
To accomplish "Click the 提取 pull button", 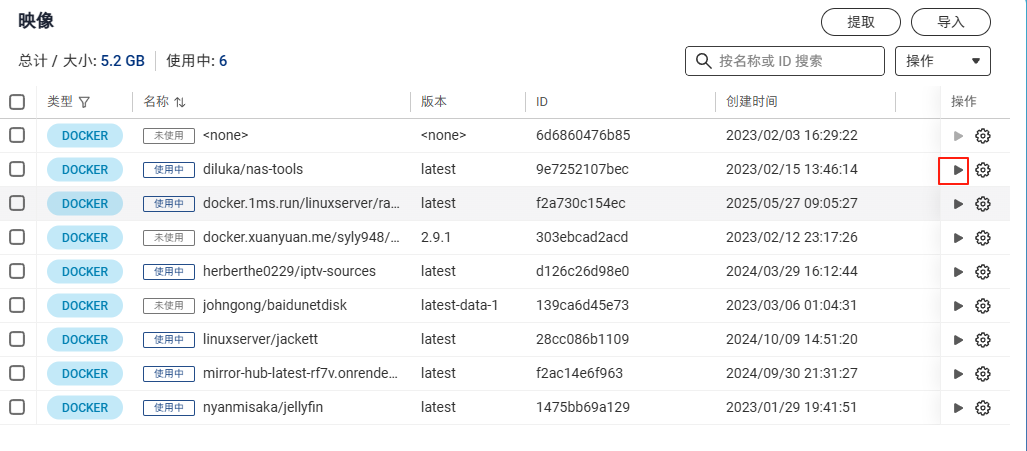I will 861,22.
